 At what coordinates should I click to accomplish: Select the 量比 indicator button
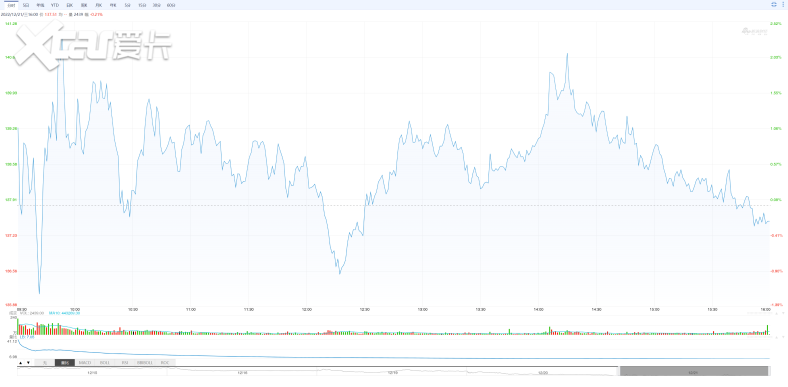pos(65,362)
